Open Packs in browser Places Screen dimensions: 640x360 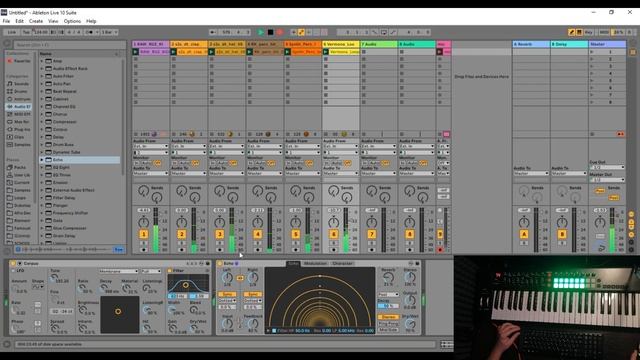[18, 167]
